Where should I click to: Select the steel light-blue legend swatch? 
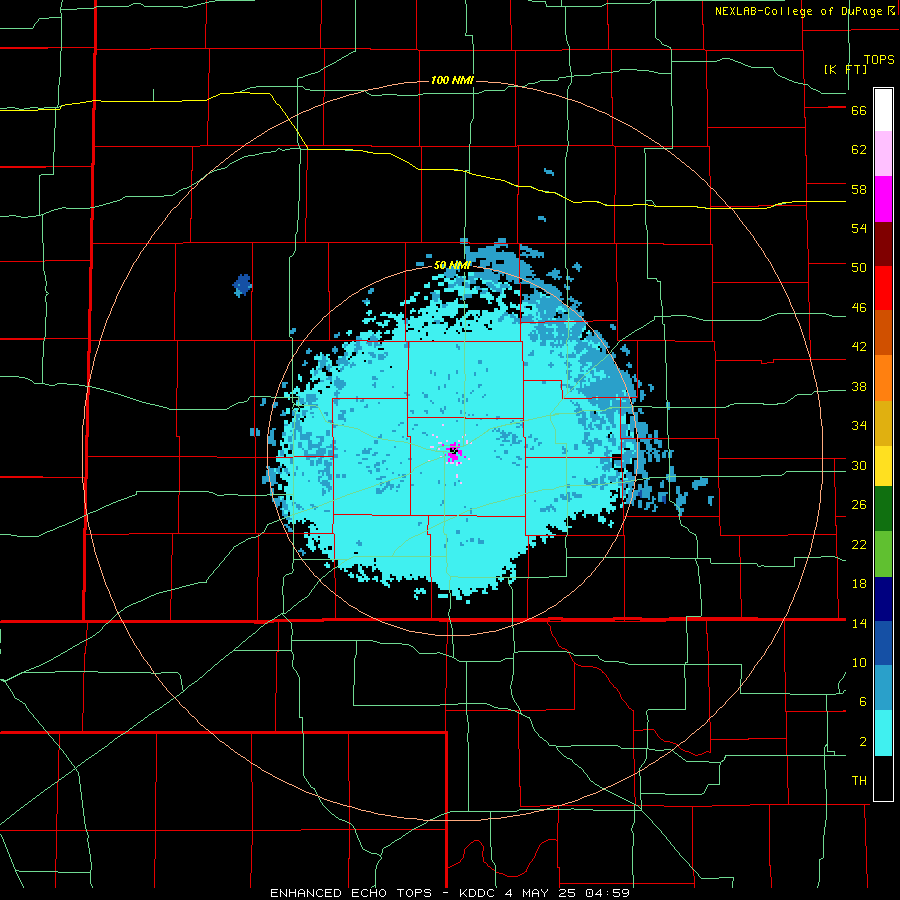tap(883, 688)
